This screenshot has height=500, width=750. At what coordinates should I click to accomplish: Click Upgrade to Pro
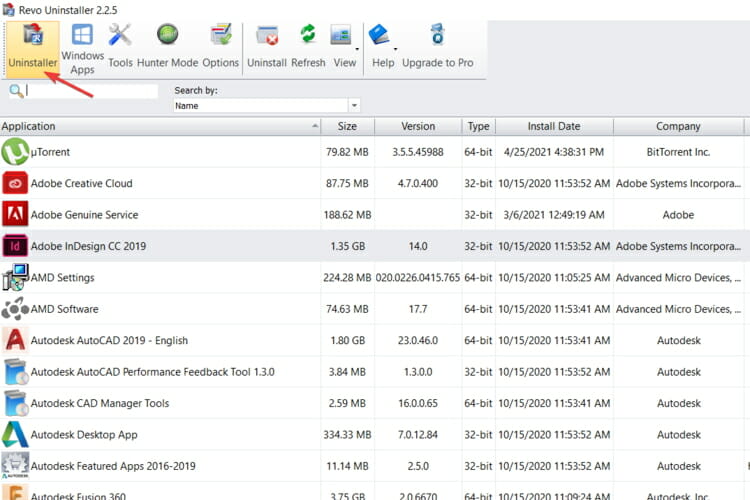pyautogui.click(x=438, y=48)
